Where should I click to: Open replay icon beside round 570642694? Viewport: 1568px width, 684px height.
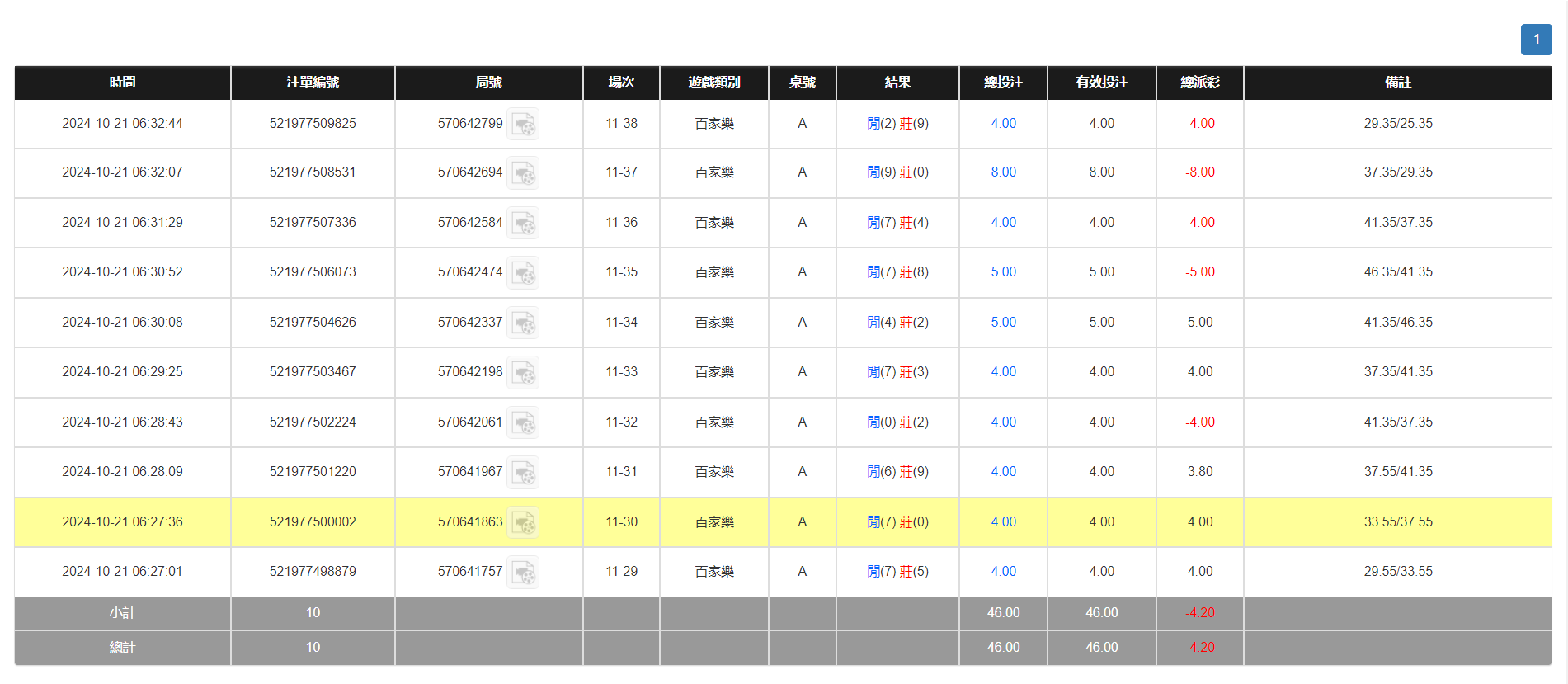point(523,173)
